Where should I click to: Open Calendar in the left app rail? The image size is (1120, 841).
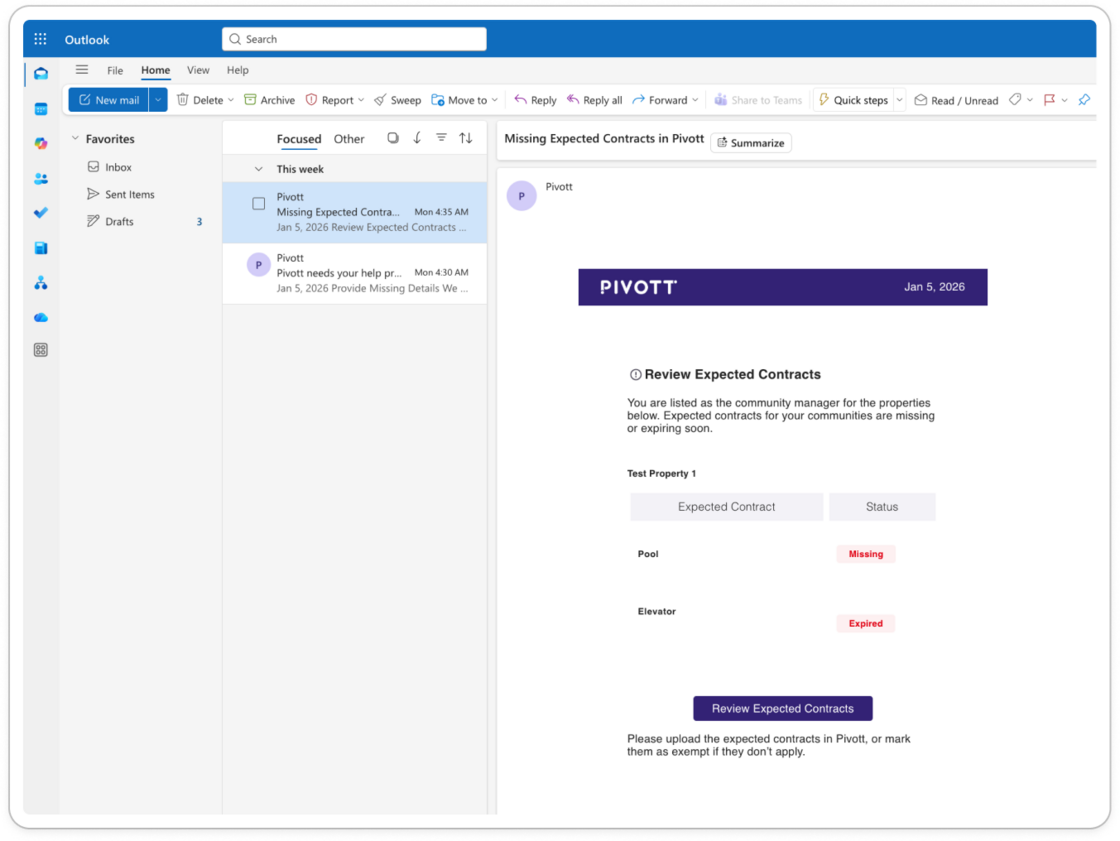pyautogui.click(x=41, y=109)
